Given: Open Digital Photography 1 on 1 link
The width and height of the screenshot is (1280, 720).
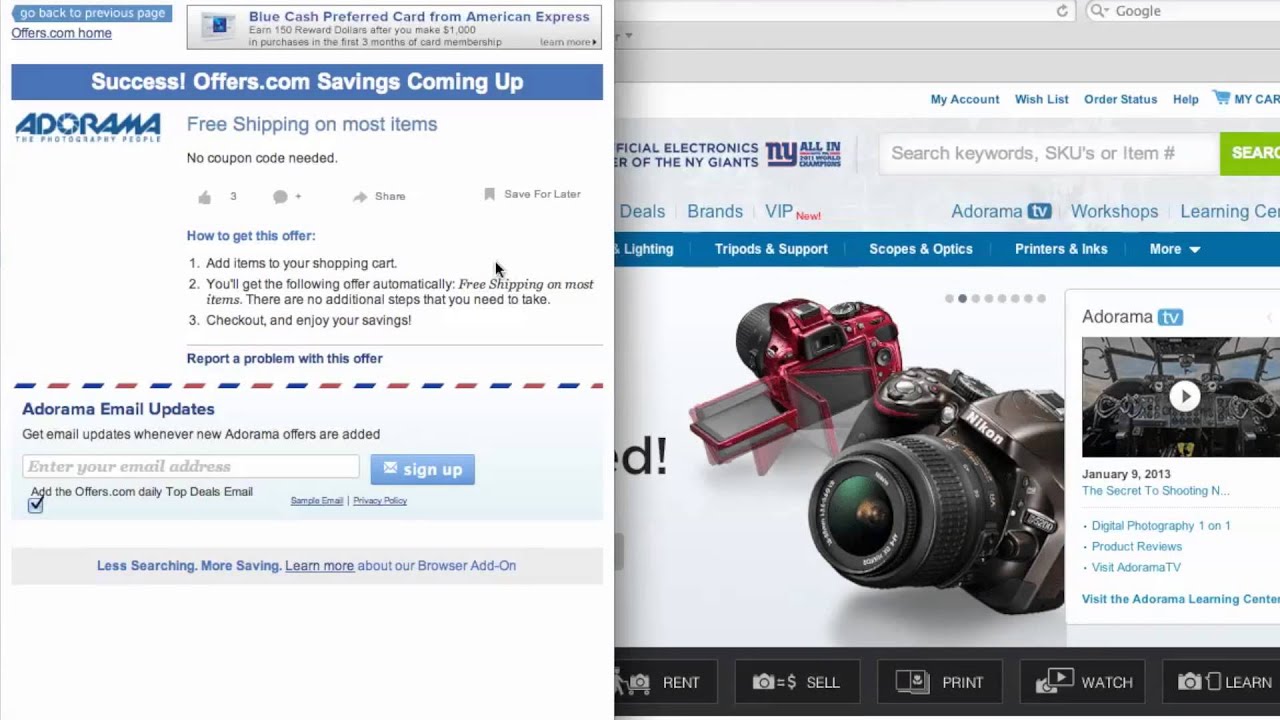Looking at the screenshot, I should [x=1161, y=525].
